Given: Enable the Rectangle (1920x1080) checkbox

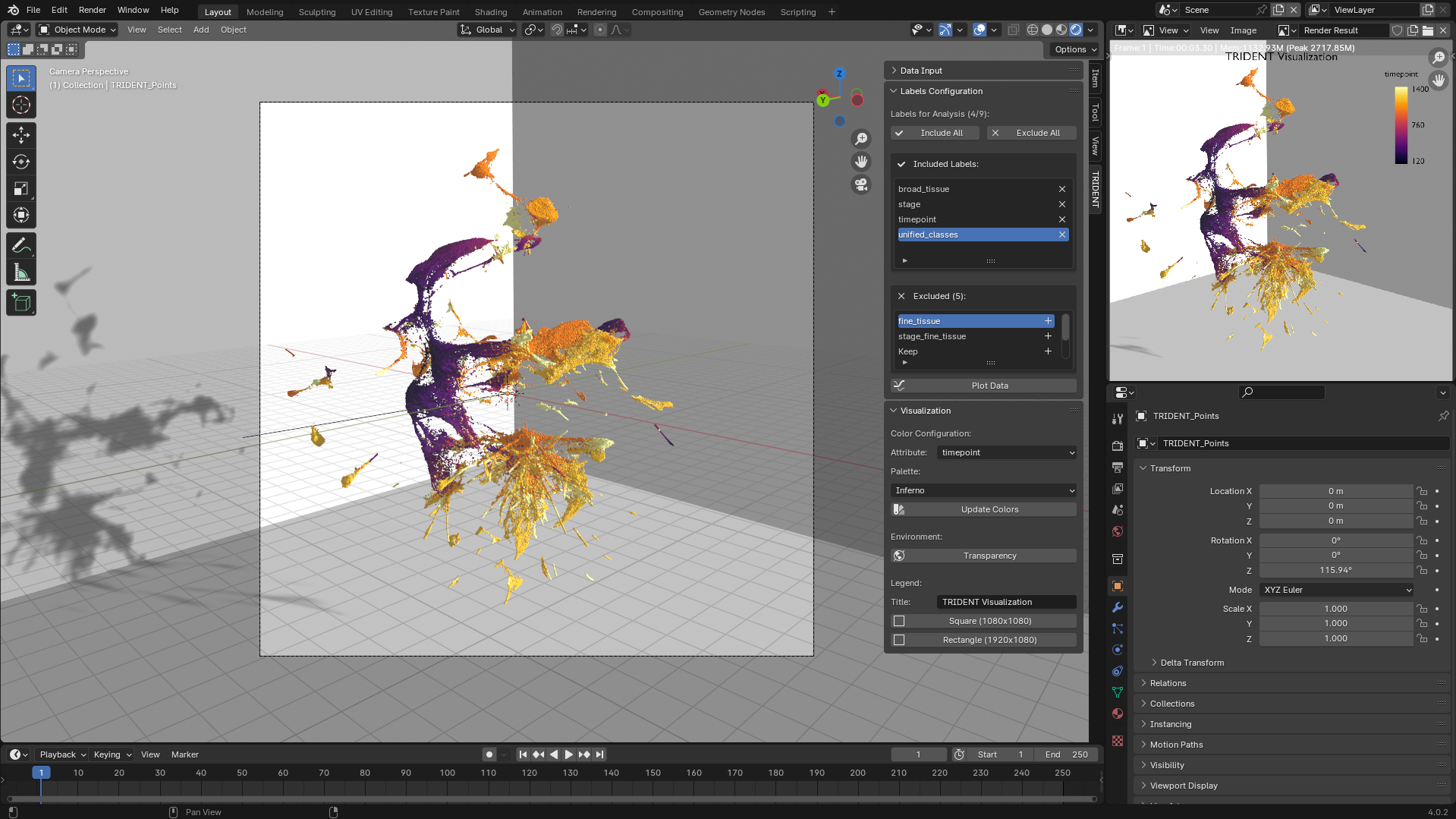Looking at the screenshot, I should coord(899,640).
